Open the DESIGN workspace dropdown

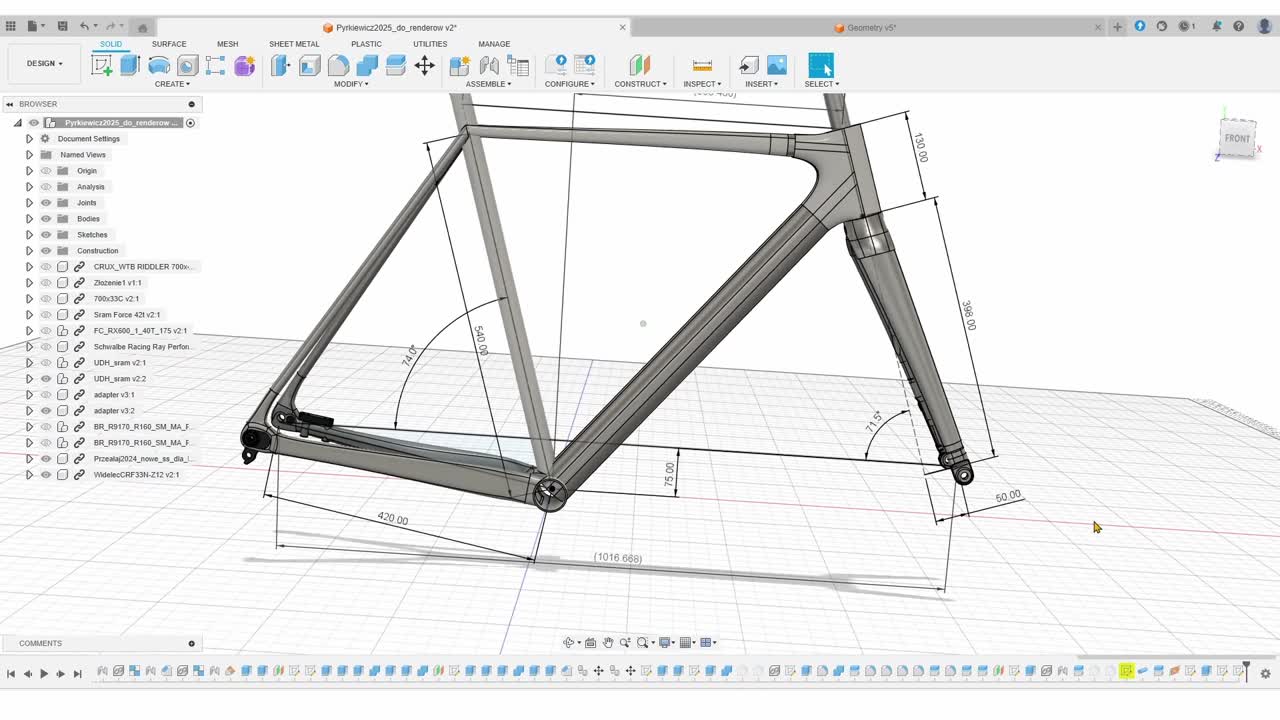tap(44, 64)
